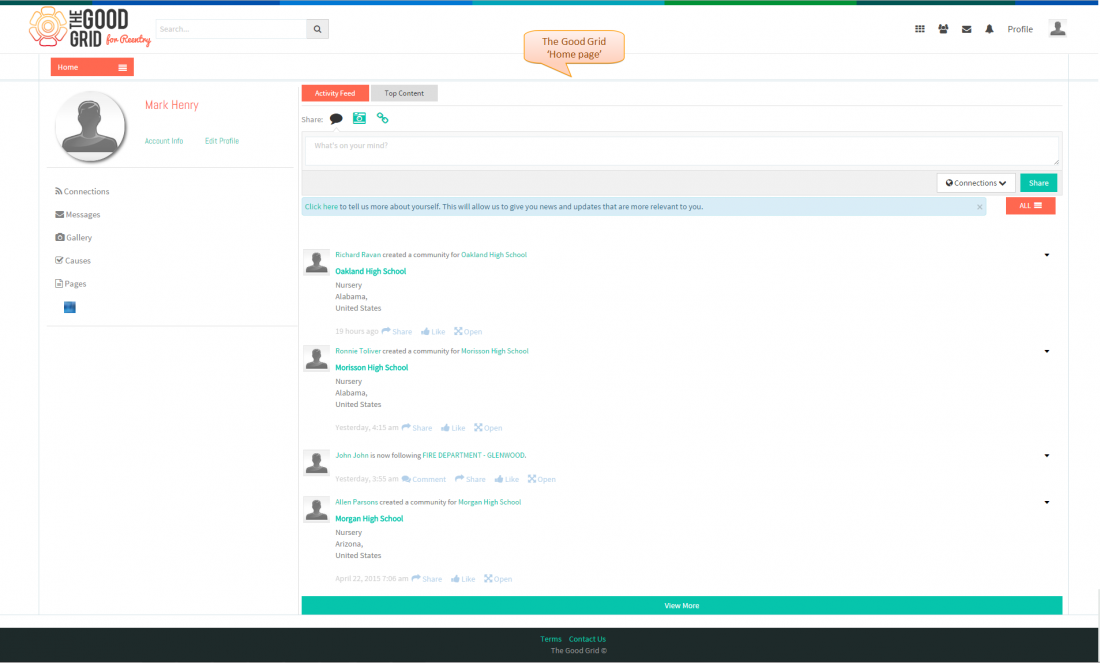
Task: Open Pages in the left sidebar
Action: (x=71, y=284)
